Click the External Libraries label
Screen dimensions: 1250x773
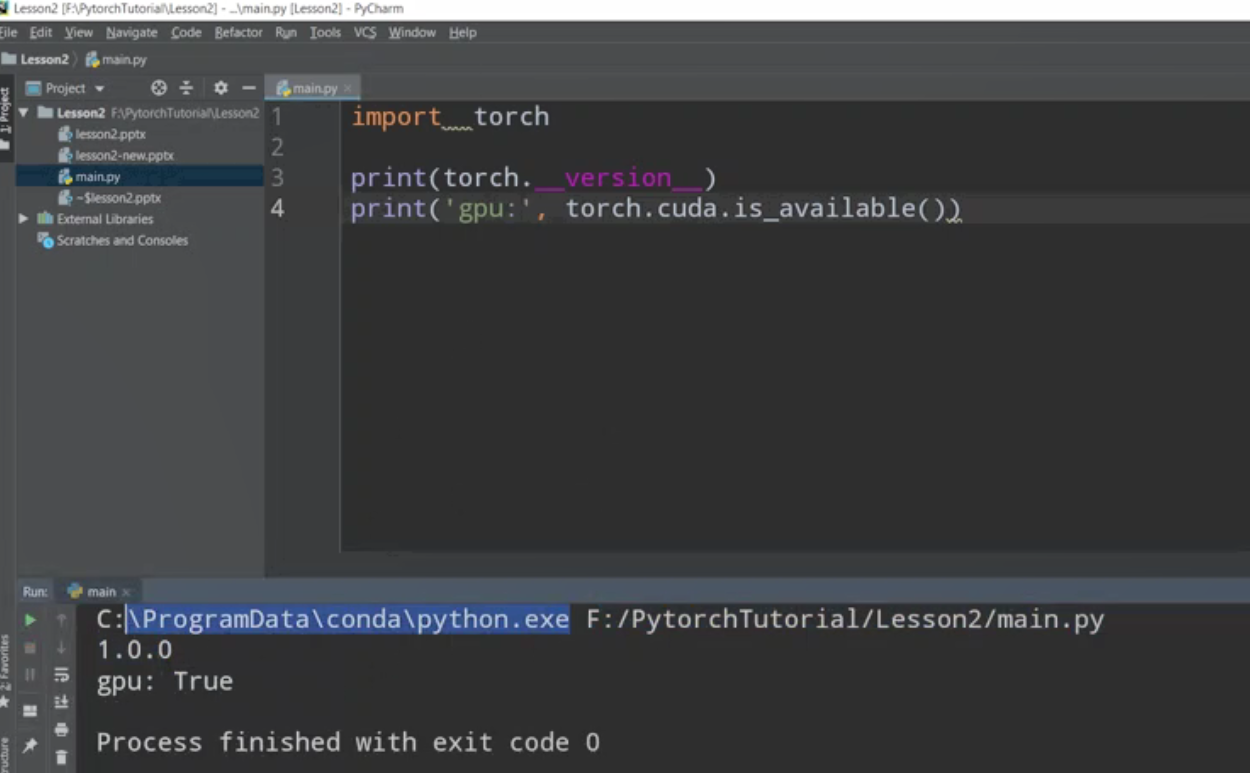(x=105, y=219)
